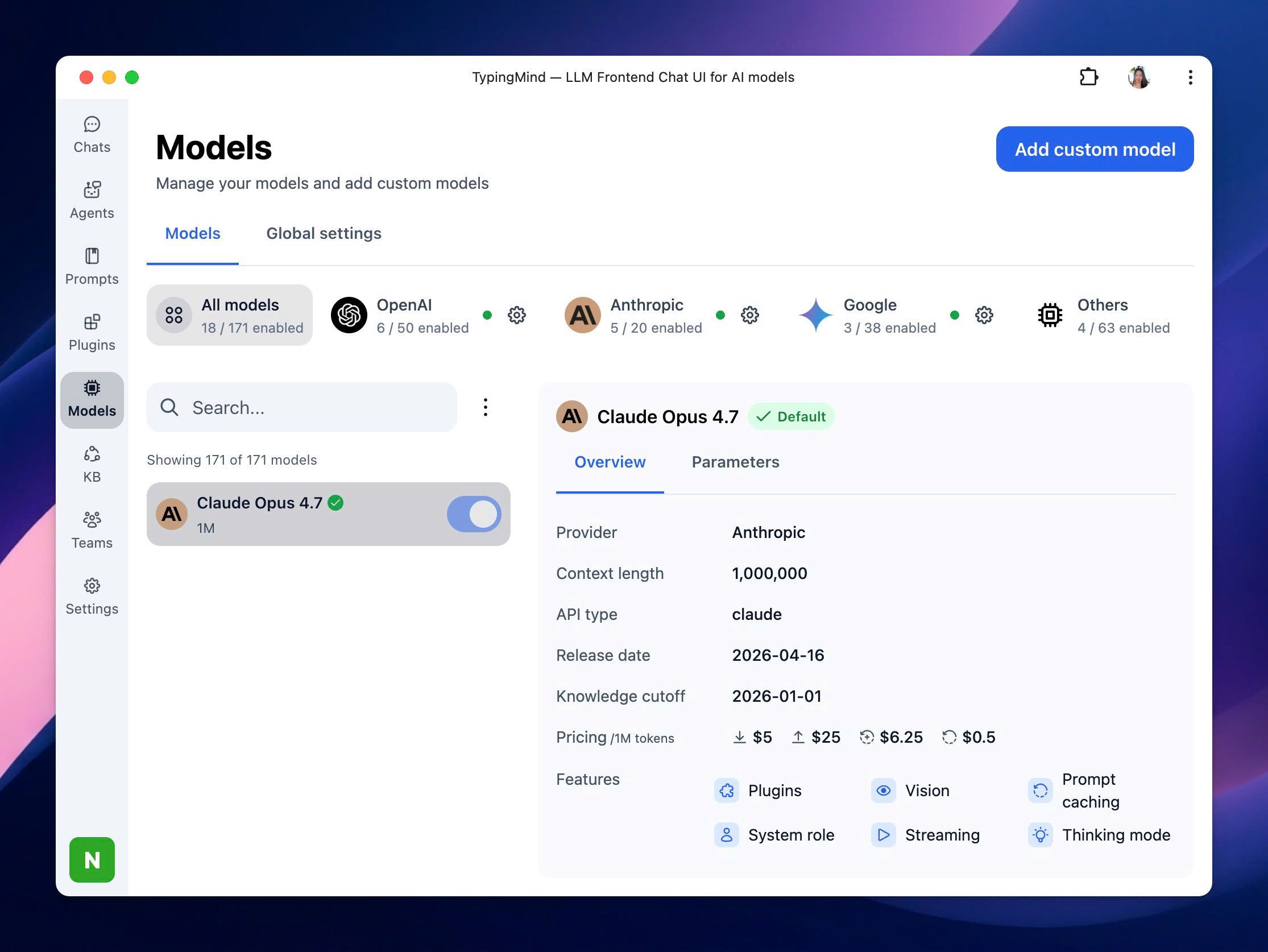1268x952 pixels.
Task: Click the Streaming play feature icon
Action: click(x=884, y=835)
